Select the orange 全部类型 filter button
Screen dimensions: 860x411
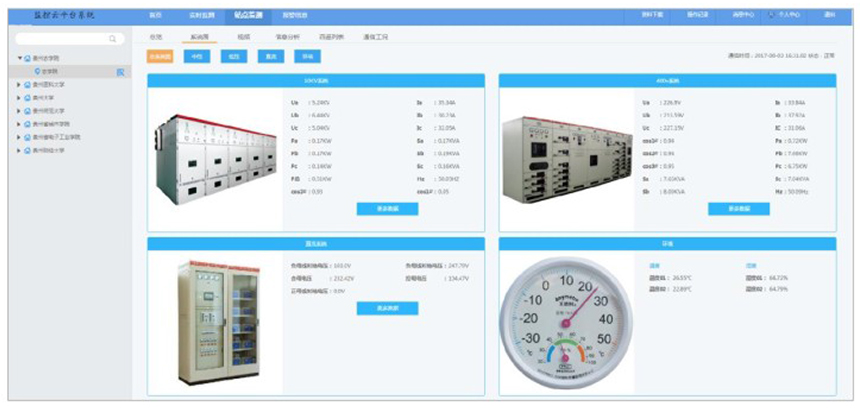pyautogui.click(x=158, y=57)
